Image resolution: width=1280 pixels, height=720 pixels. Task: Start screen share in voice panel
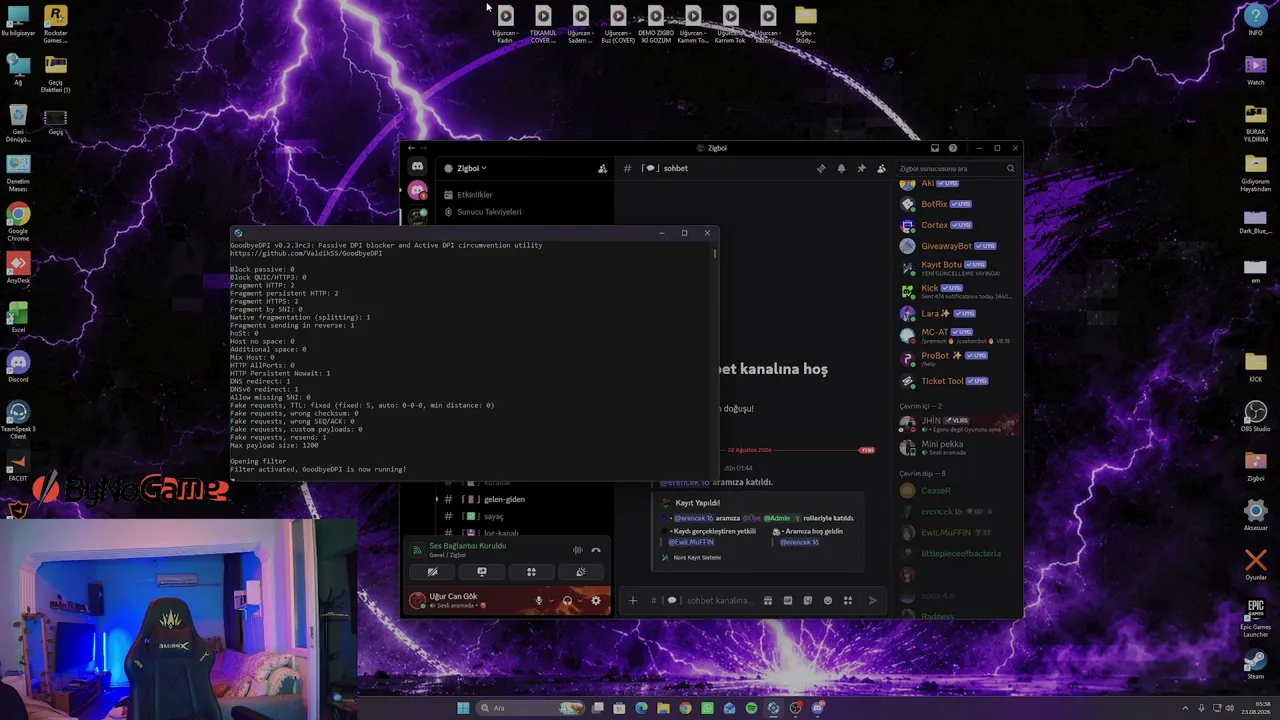pyautogui.click(x=482, y=572)
